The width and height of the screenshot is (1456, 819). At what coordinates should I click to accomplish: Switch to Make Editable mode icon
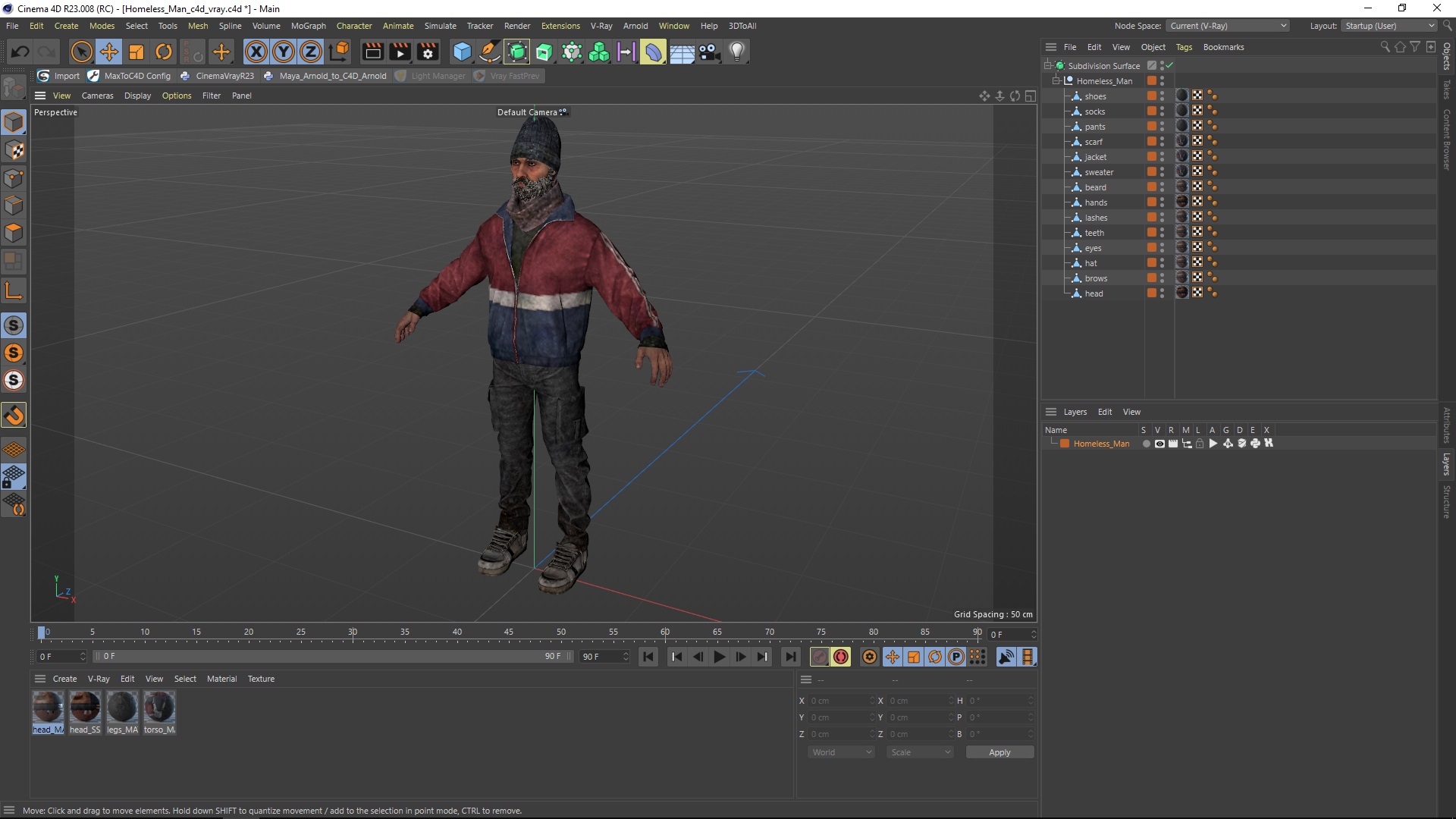13,88
